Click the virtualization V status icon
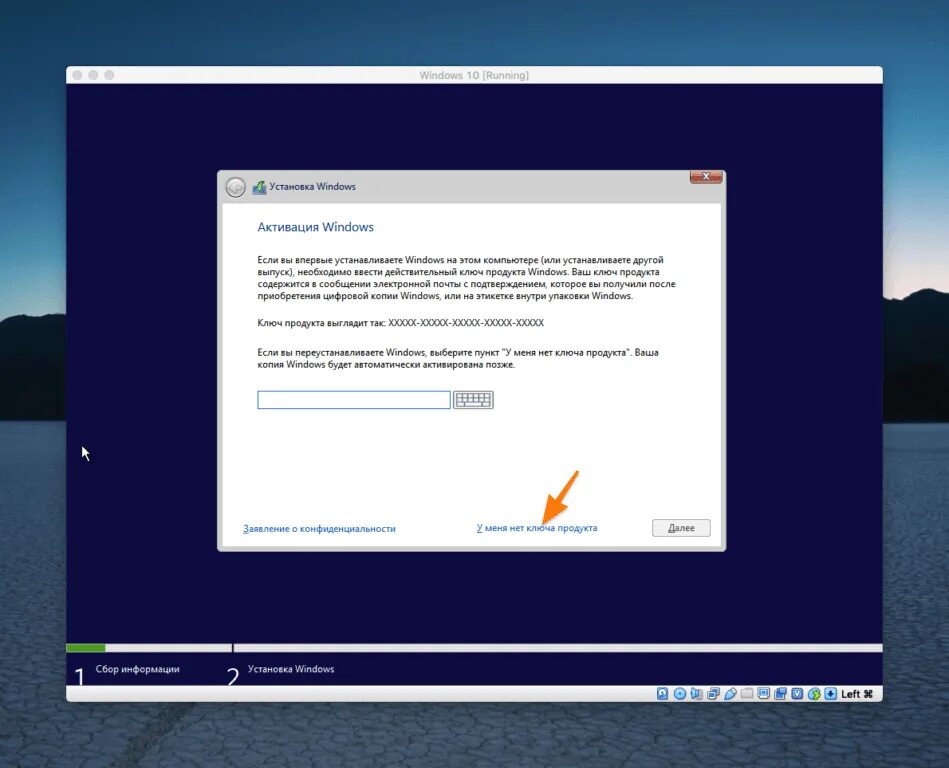This screenshot has width=949, height=768. point(797,694)
